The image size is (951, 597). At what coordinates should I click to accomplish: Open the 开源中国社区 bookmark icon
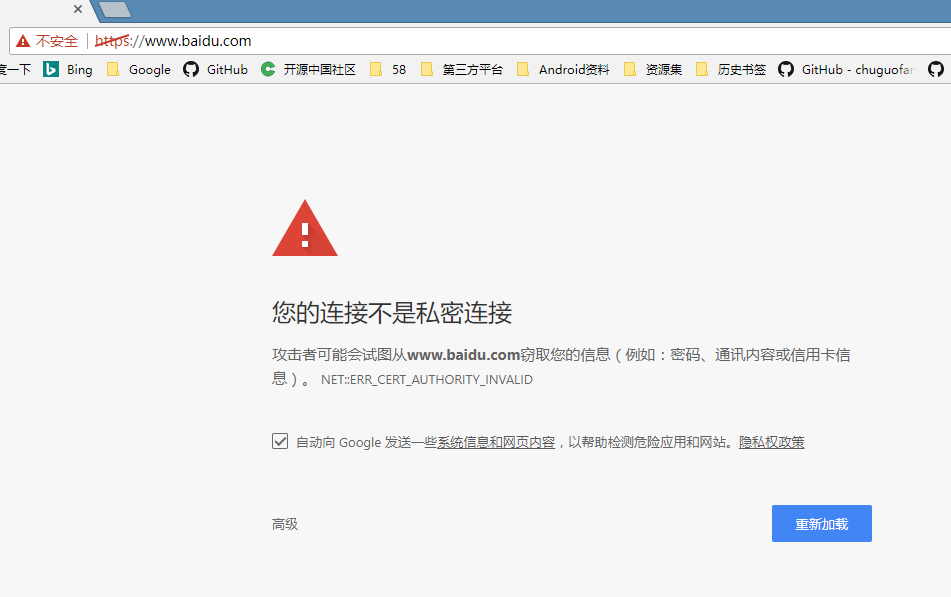pos(268,70)
